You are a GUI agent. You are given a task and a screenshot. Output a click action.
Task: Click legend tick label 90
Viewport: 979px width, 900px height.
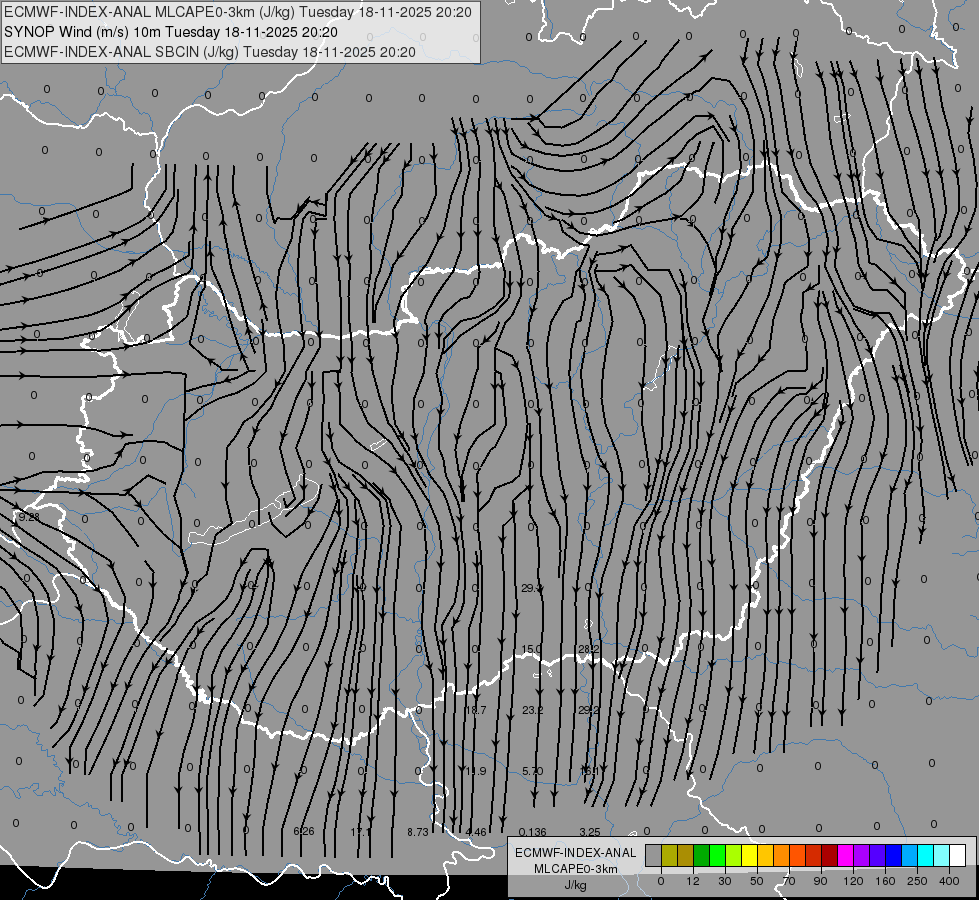[820, 881]
